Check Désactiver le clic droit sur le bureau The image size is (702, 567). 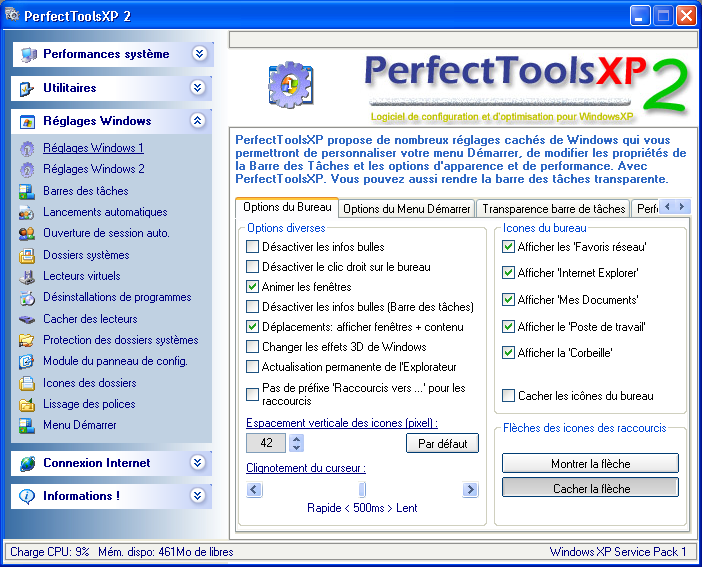pyautogui.click(x=253, y=267)
